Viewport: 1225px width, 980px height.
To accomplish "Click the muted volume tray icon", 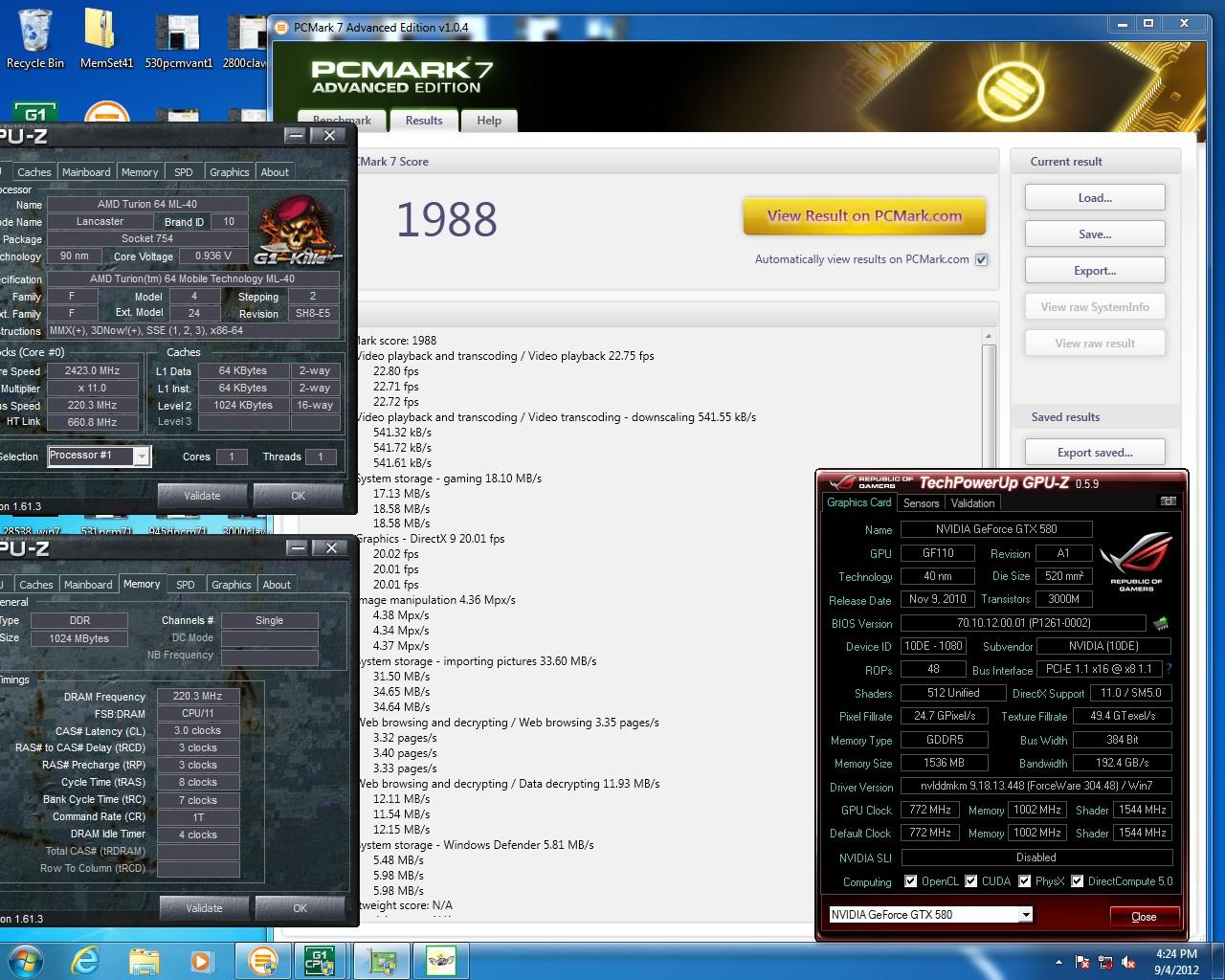I will (x=1128, y=962).
